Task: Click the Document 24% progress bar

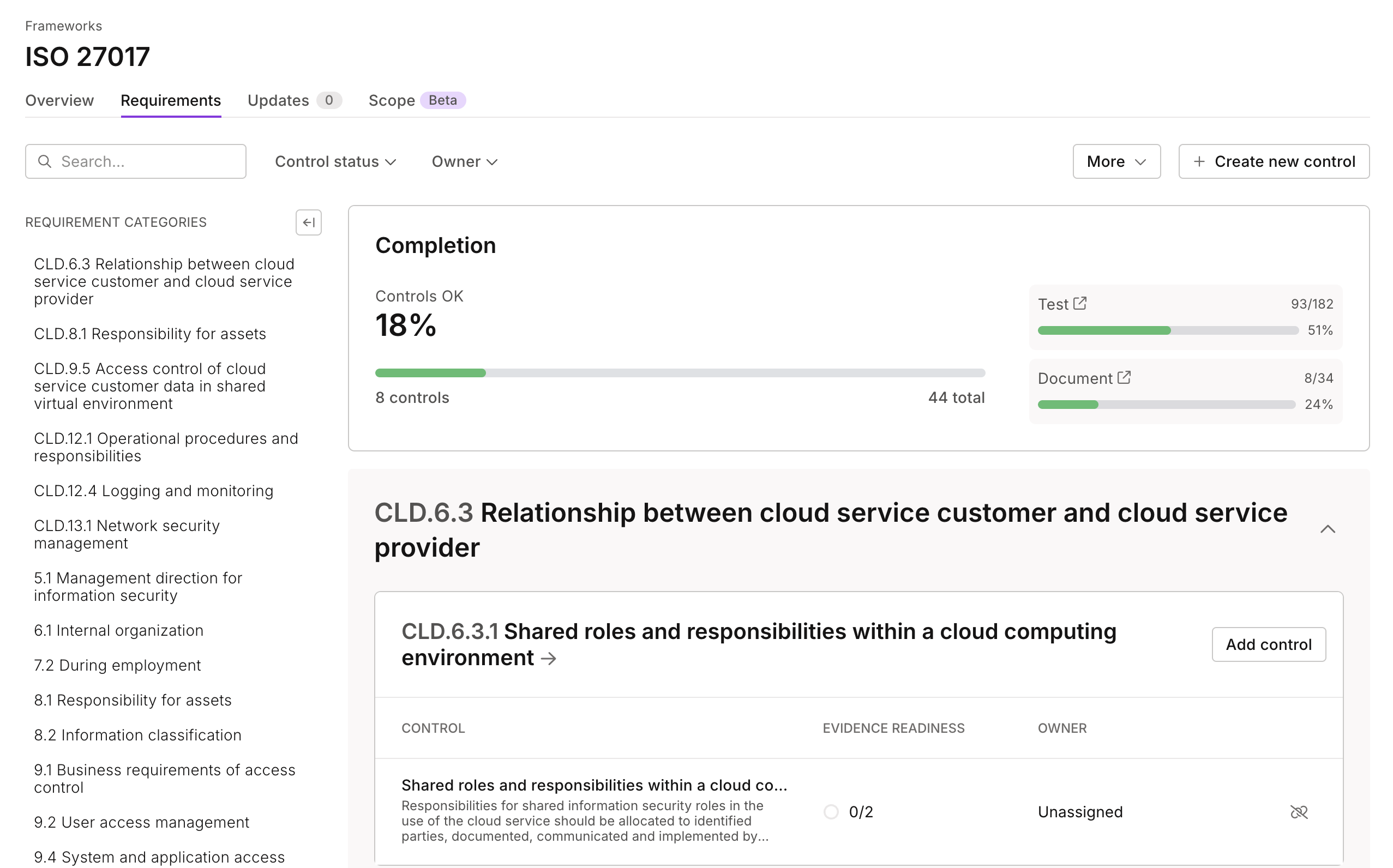Action: tap(1166, 404)
